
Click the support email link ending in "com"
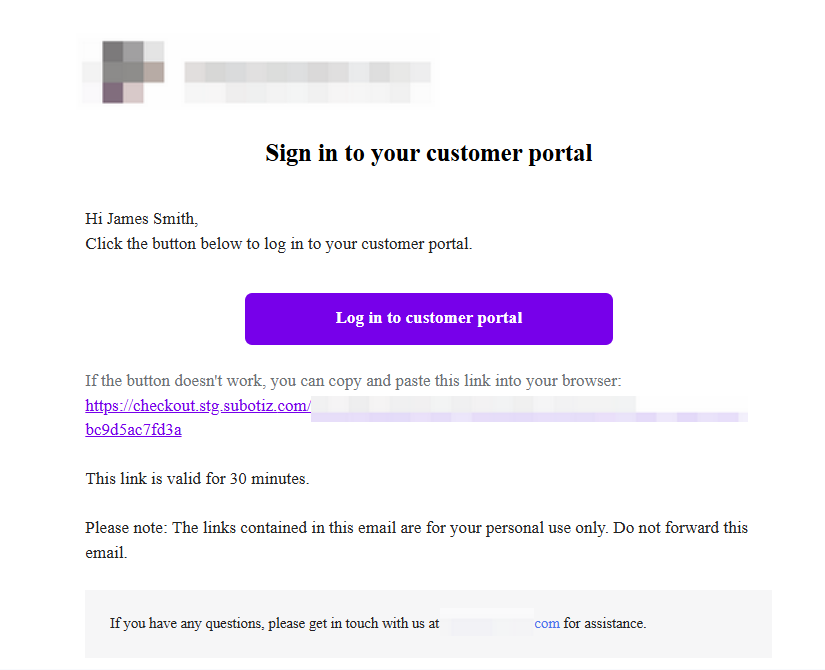547,624
